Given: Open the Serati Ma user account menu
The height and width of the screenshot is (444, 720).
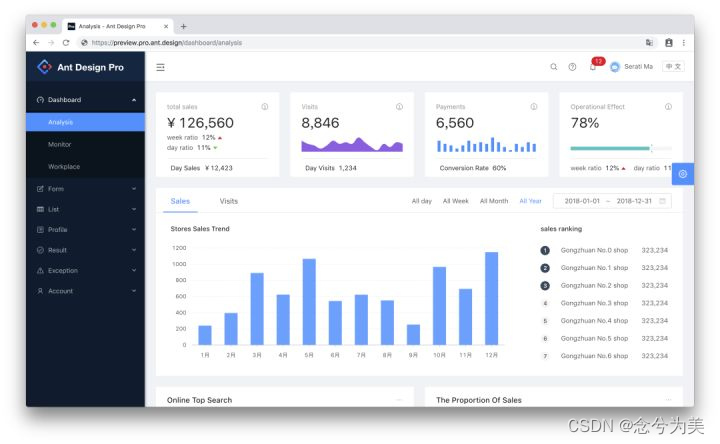Looking at the screenshot, I should click(x=631, y=67).
